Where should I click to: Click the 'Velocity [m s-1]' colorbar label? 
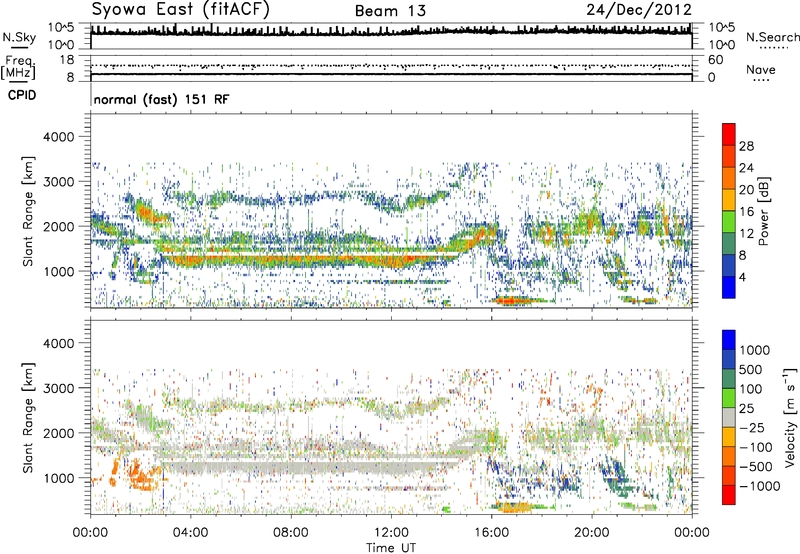[x=790, y=417]
